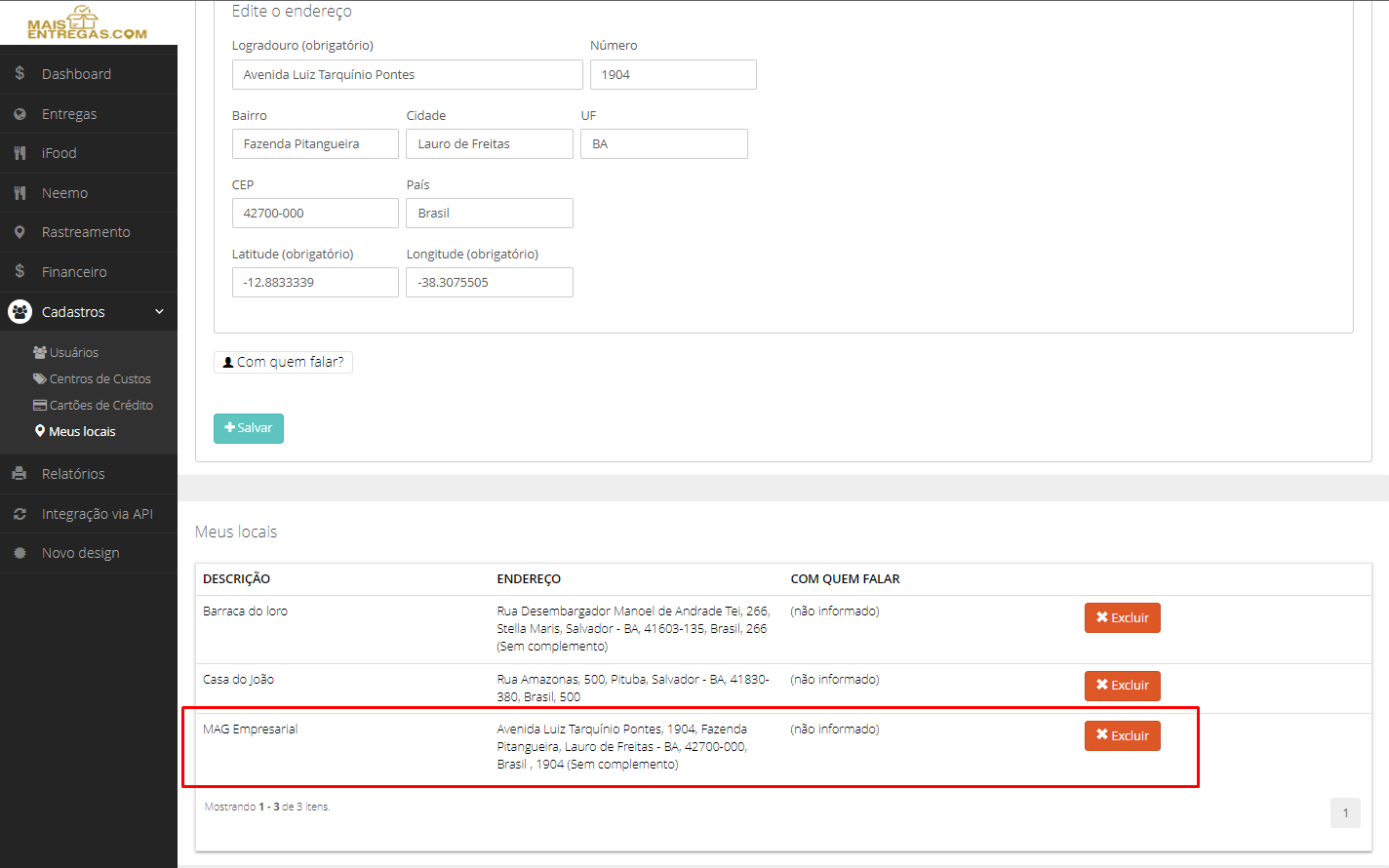Click the Bairro input field

(315, 144)
